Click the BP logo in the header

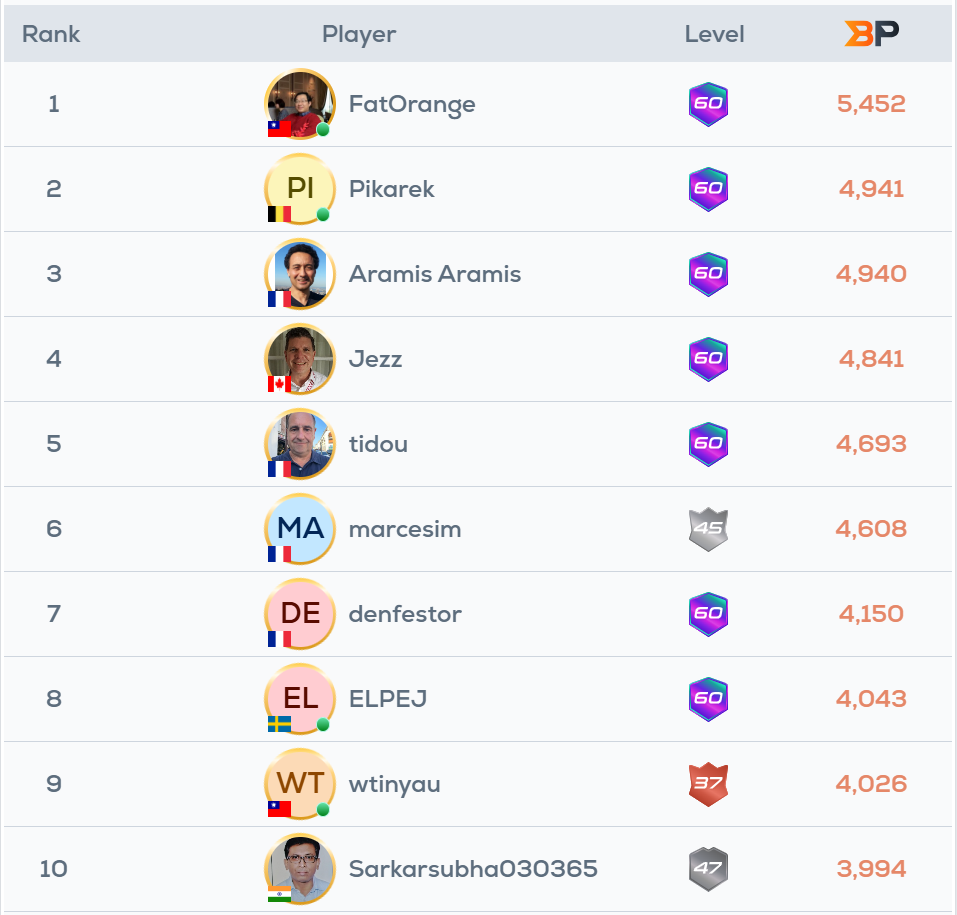click(x=871, y=33)
